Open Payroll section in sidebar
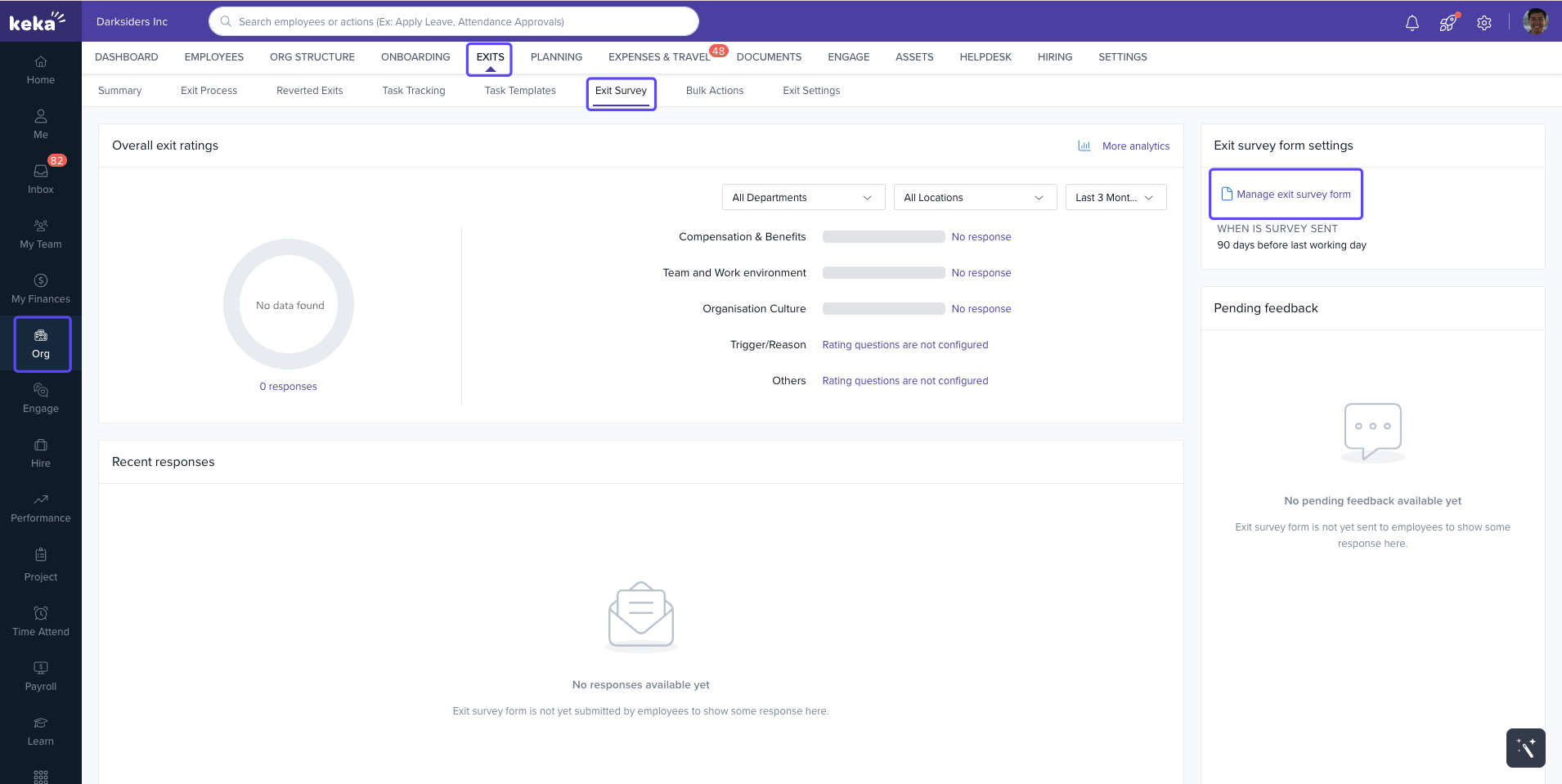Screen dimensions: 1562x784 pyautogui.click(x=41, y=675)
